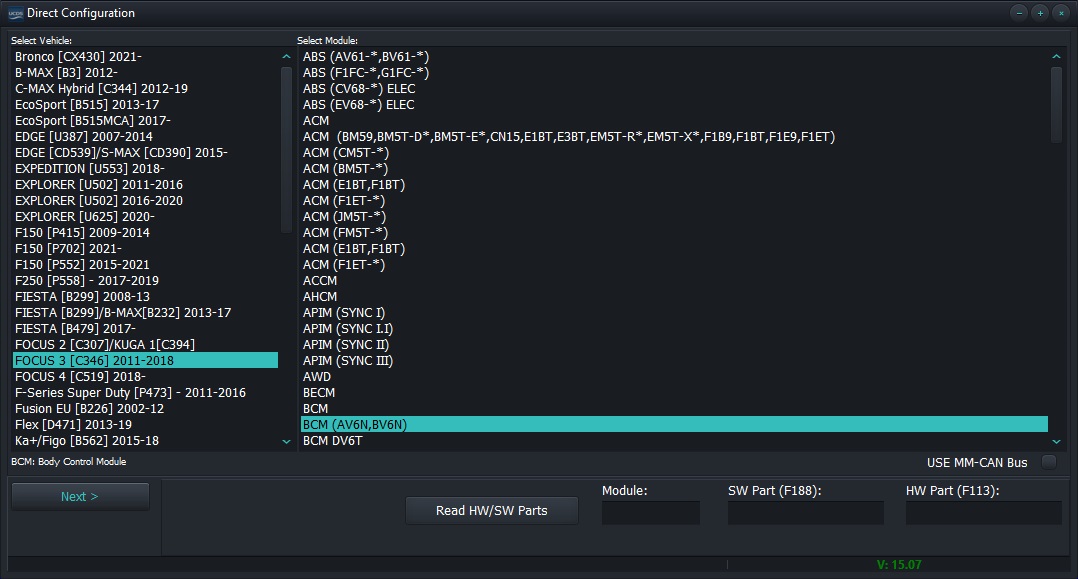Select FOCUS 4 [C519] 2018-
1078x579 pixels.
[146, 376]
